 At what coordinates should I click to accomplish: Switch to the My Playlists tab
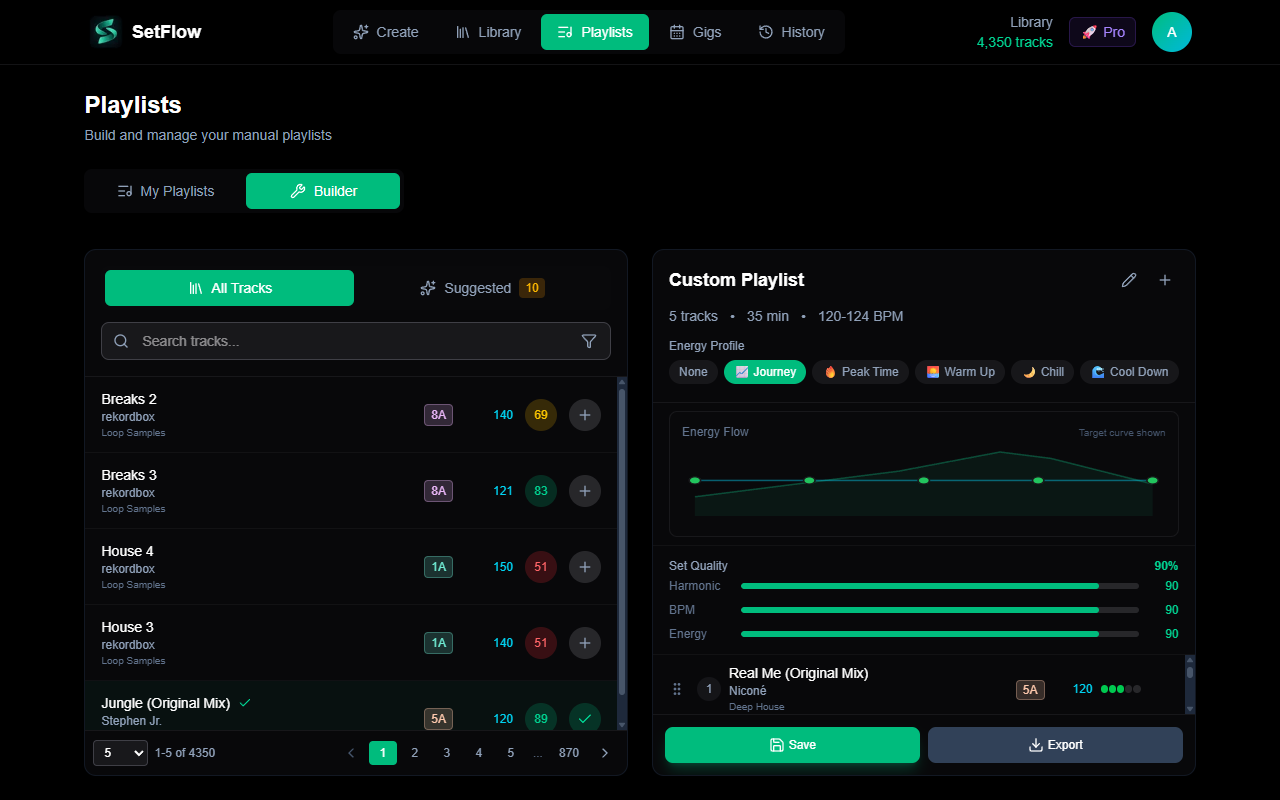click(x=164, y=190)
